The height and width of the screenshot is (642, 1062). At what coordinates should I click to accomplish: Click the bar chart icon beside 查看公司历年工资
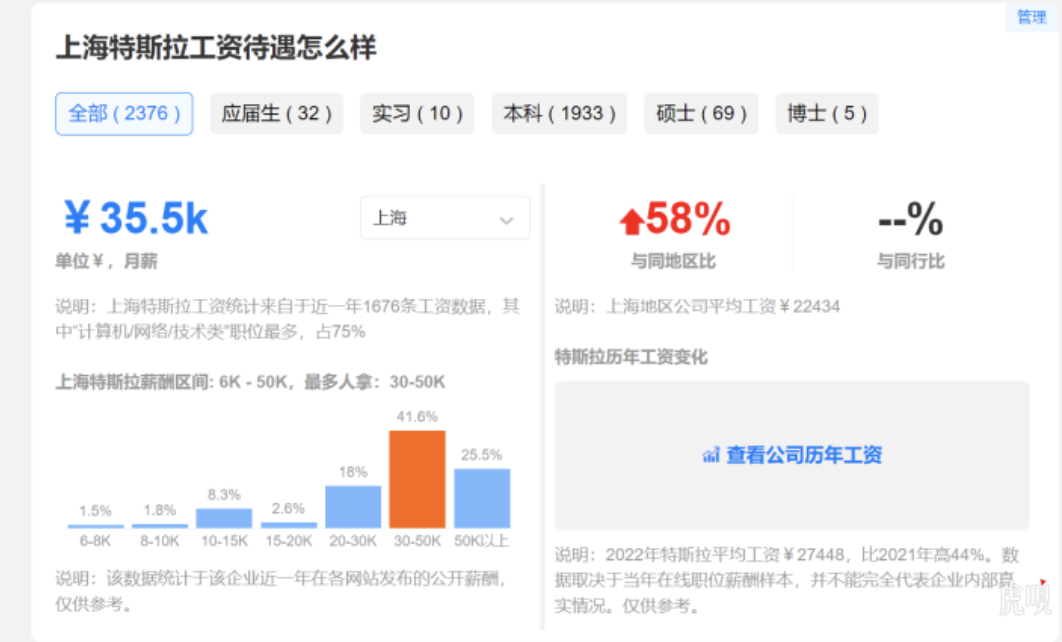711,456
